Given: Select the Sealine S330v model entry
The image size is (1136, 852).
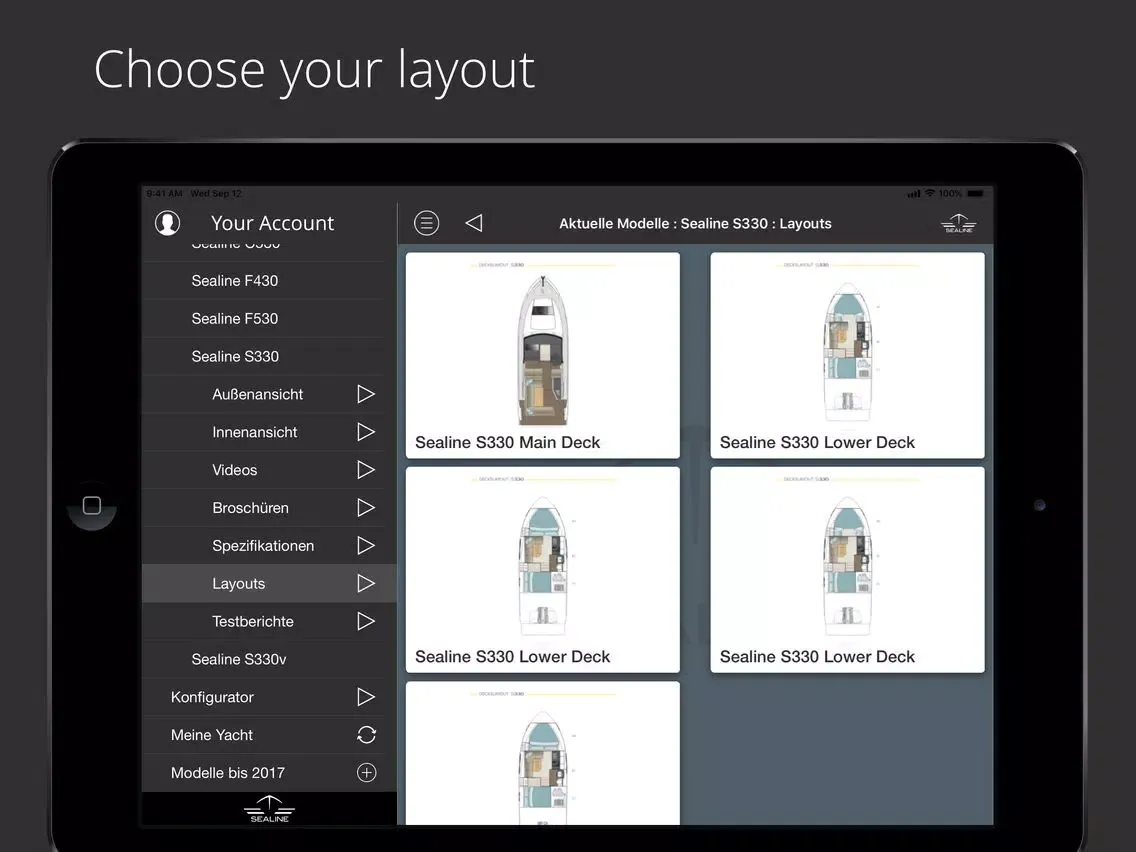Looking at the screenshot, I should (x=239, y=659).
